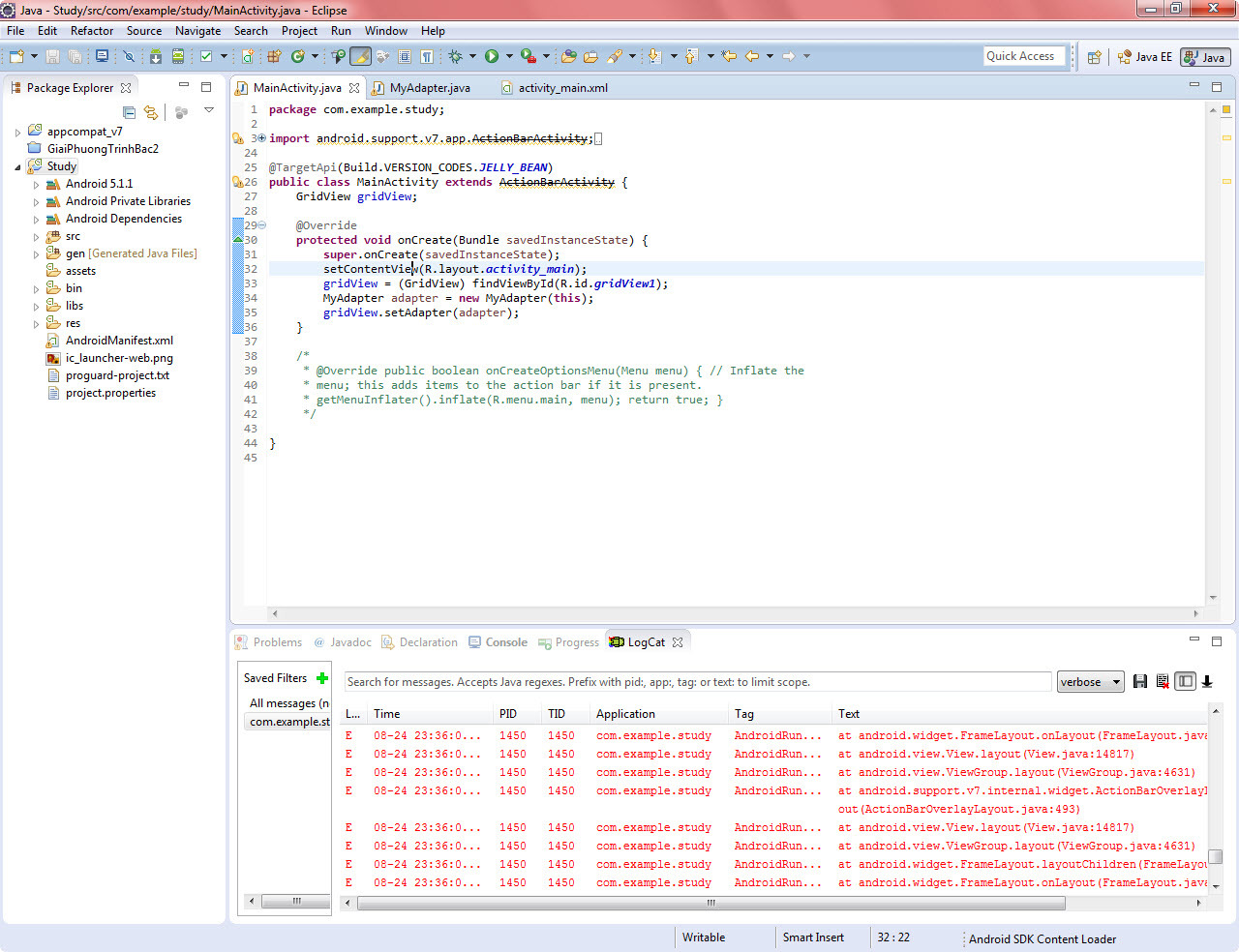Switch to the MyAdapter.java tab
The width and height of the screenshot is (1239, 952).
coord(429,88)
